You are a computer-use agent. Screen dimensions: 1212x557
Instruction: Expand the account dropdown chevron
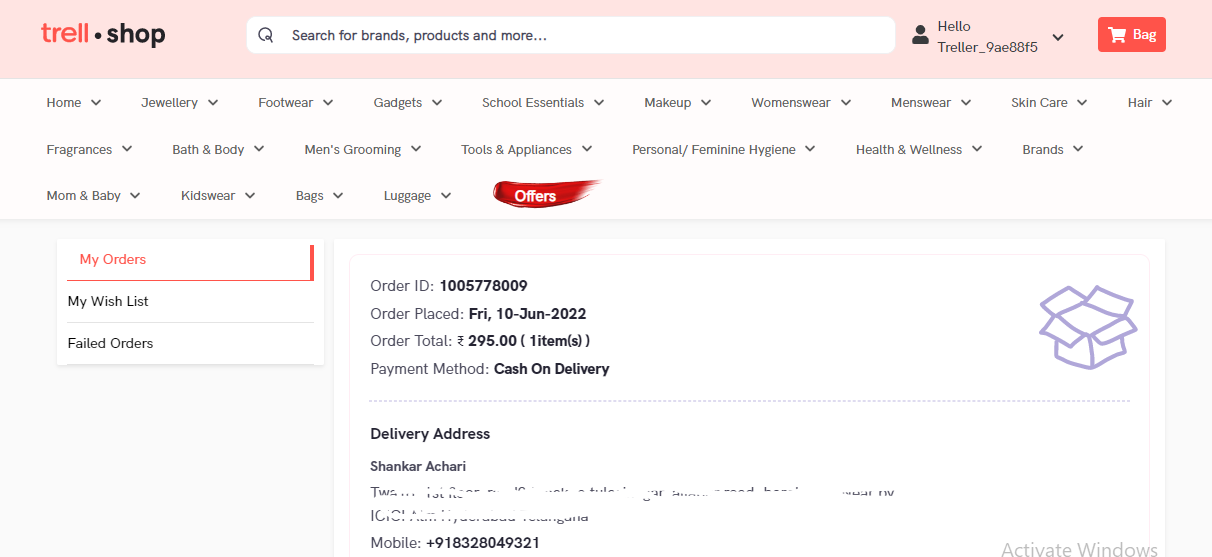1058,38
